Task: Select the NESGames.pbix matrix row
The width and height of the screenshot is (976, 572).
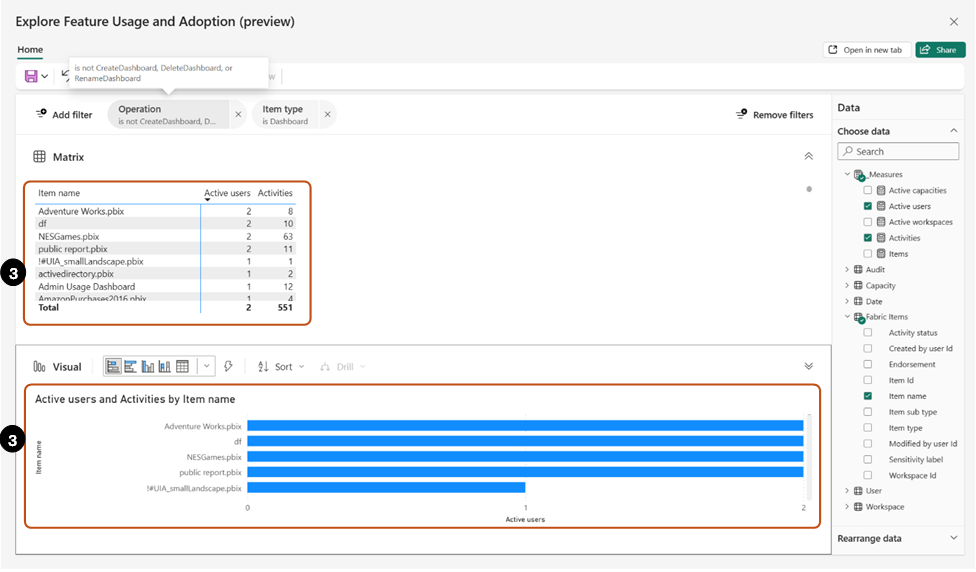Action: point(165,237)
